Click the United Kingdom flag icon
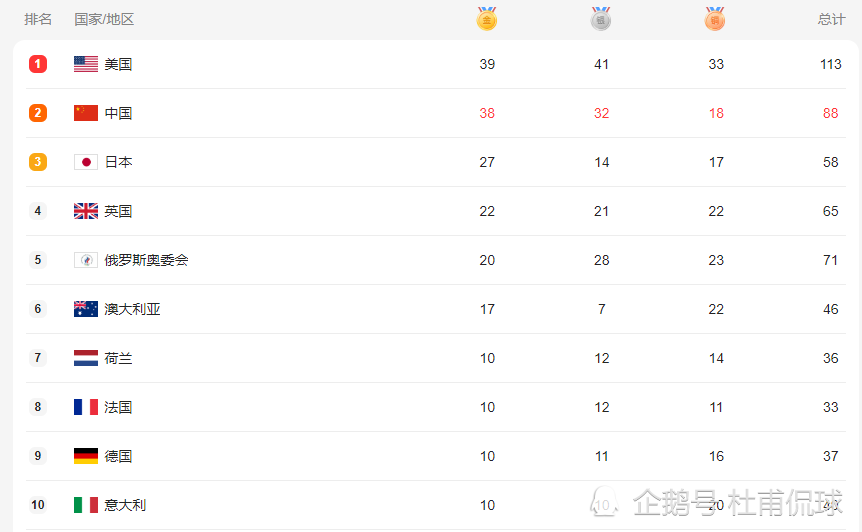862x532 pixels. [x=86, y=211]
